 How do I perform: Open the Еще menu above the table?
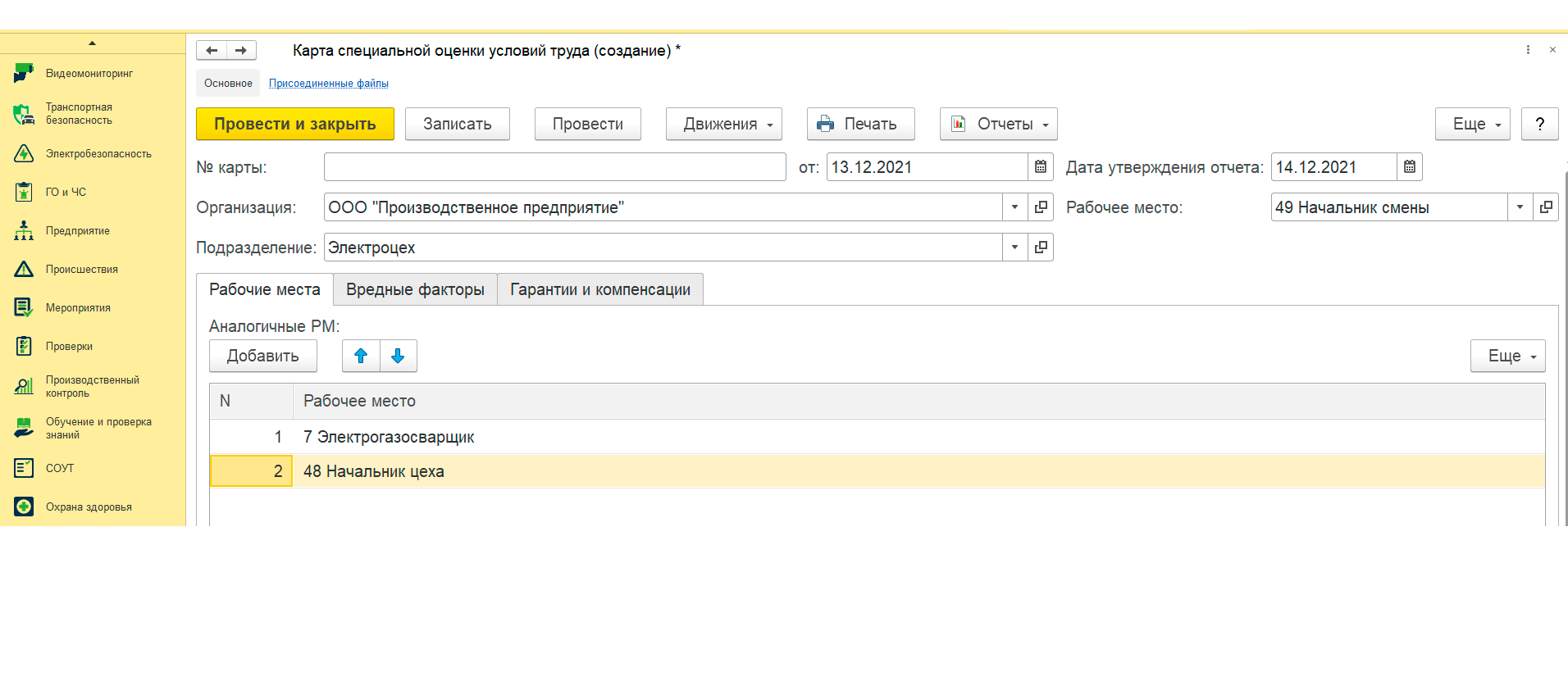(1508, 356)
